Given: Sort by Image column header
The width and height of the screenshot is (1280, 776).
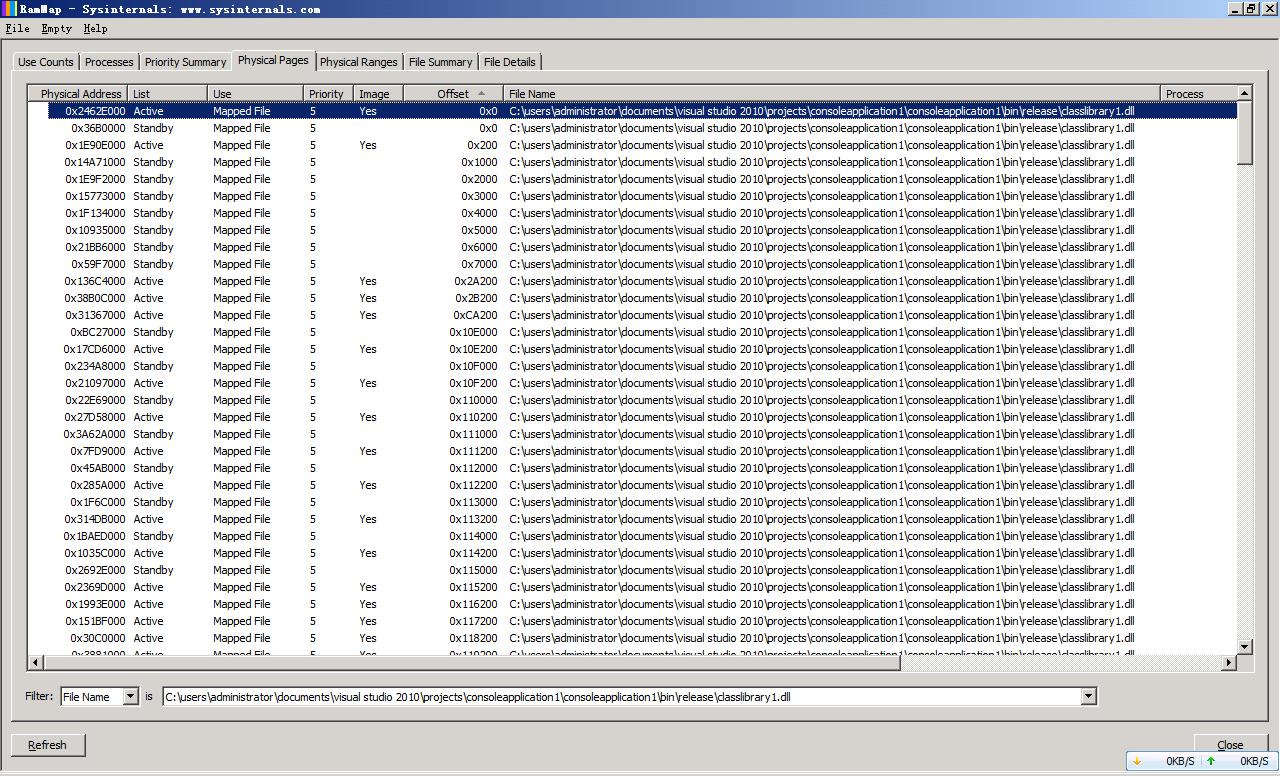Looking at the screenshot, I should (379, 94).
